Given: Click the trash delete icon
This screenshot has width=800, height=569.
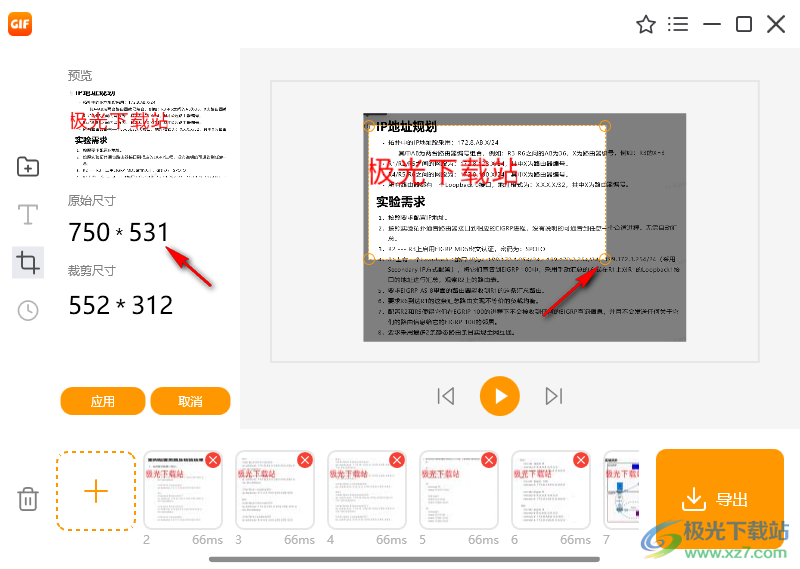Looking at the screenshot, I should (28, 498).
